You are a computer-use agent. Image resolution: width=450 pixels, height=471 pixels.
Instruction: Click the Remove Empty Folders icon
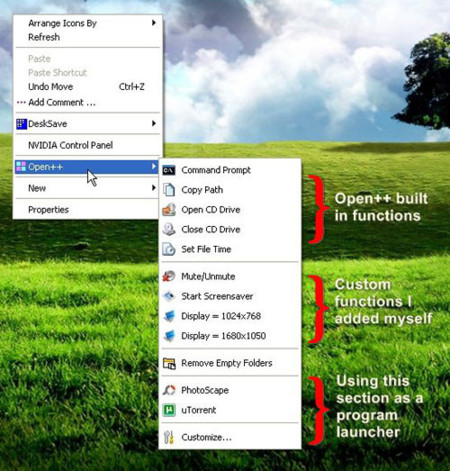169,363
